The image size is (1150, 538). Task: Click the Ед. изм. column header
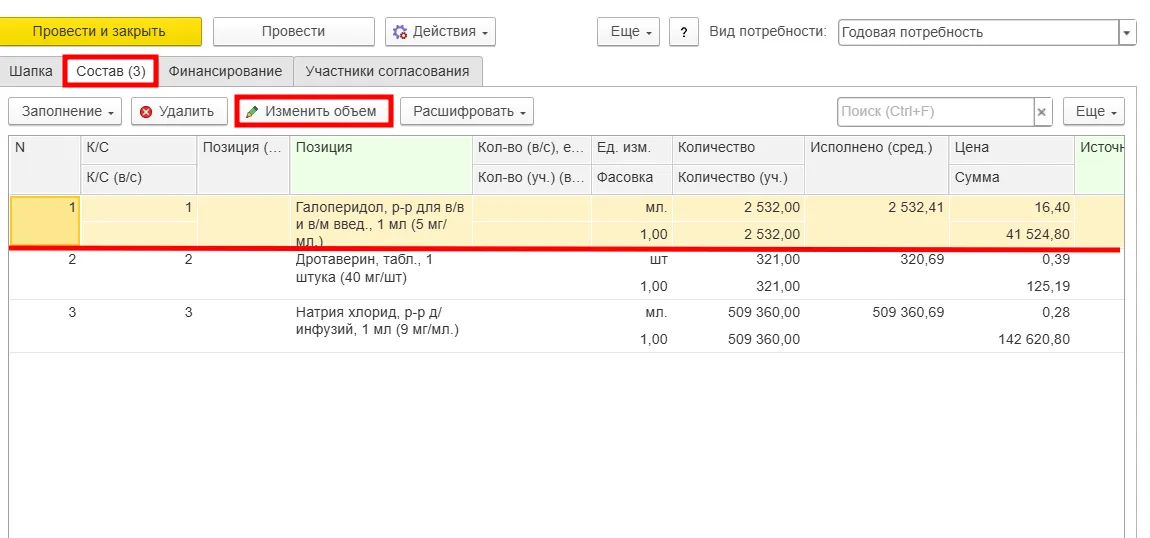click(631, 148)
